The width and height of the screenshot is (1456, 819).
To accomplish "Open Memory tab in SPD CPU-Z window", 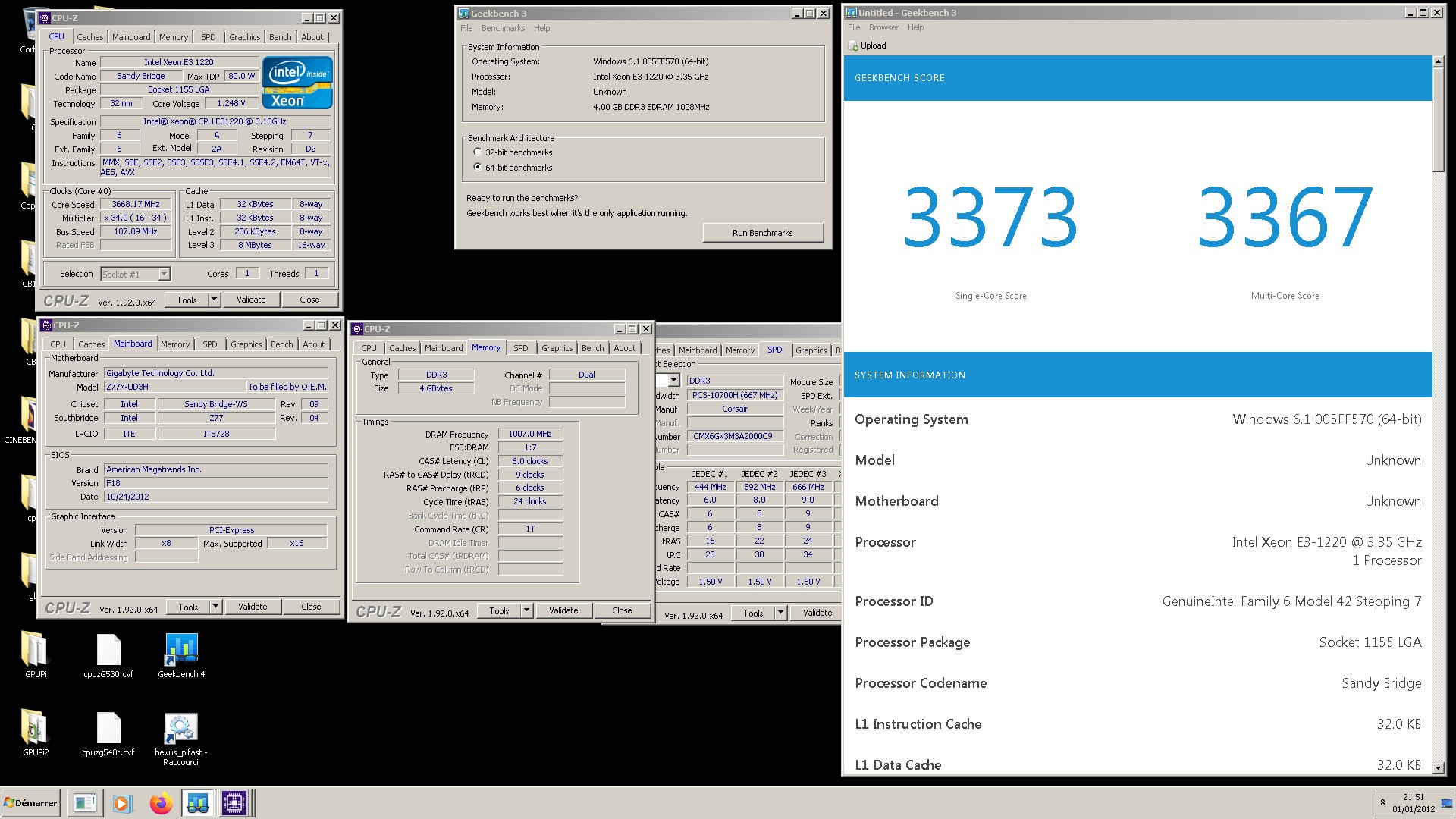I will (739, 350).
